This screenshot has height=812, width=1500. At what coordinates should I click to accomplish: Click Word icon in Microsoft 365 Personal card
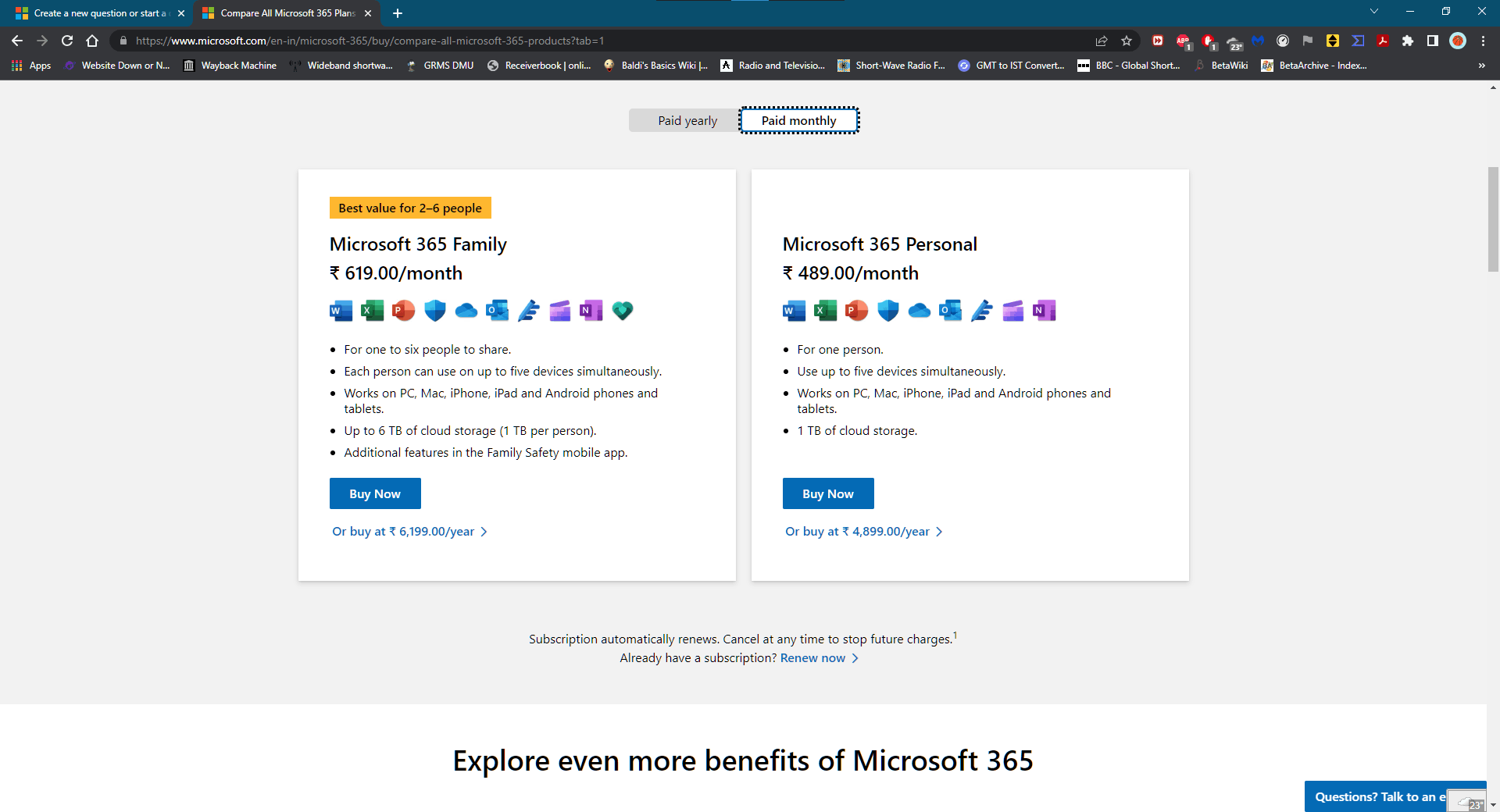point(794,311)
